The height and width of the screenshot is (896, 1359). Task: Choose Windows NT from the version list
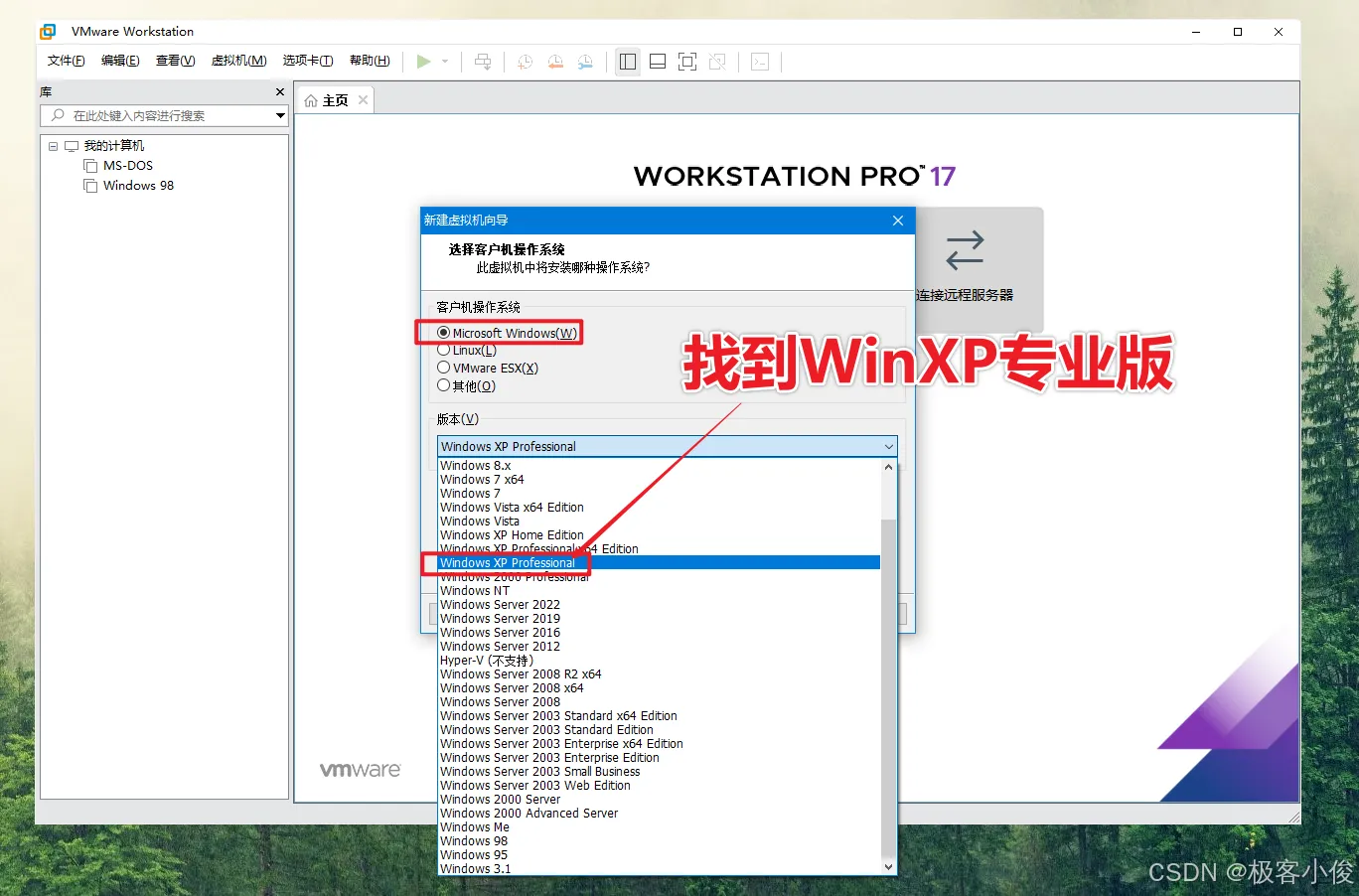(x=660, y=590)
